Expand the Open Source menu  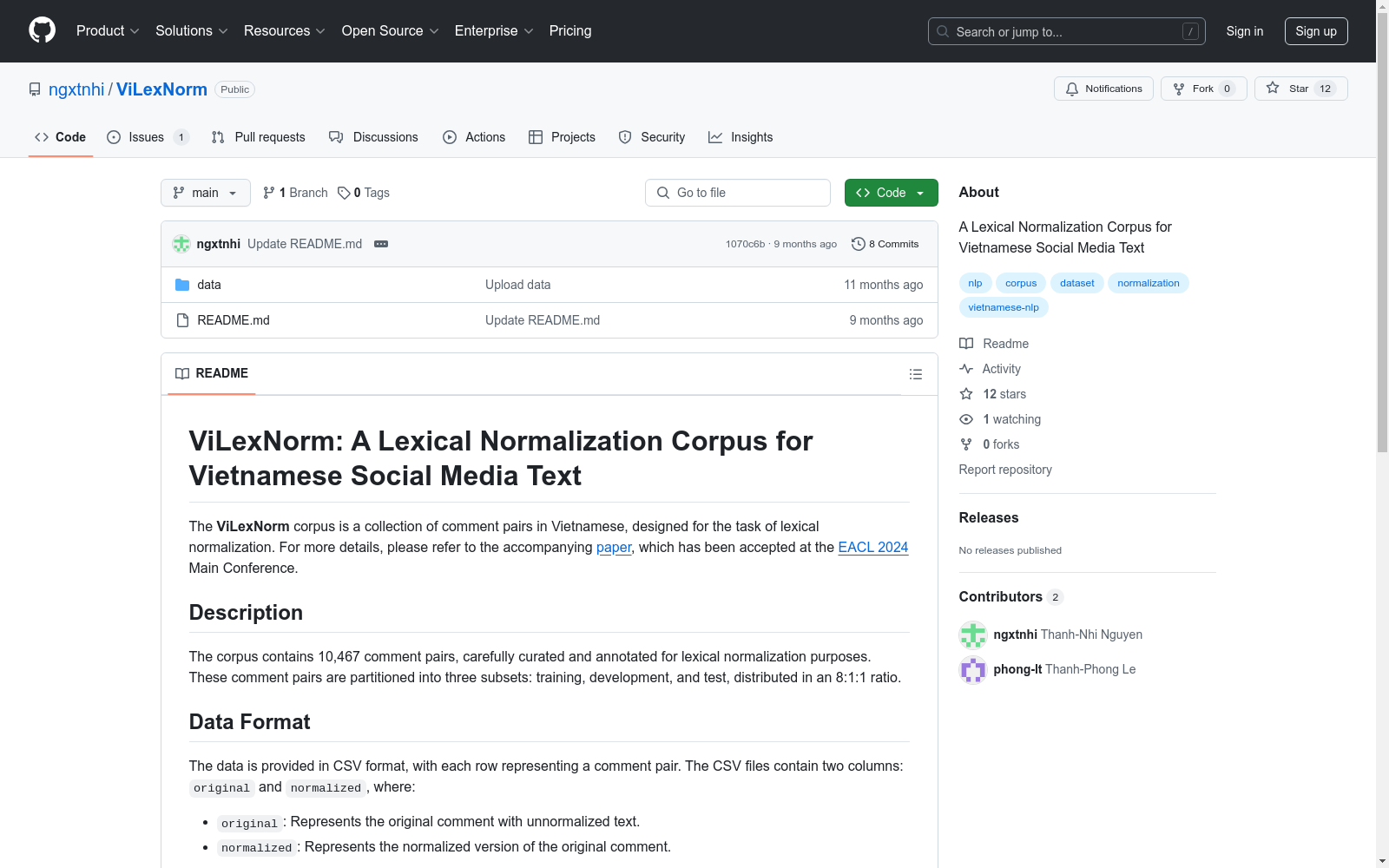(x=391, y=31)
